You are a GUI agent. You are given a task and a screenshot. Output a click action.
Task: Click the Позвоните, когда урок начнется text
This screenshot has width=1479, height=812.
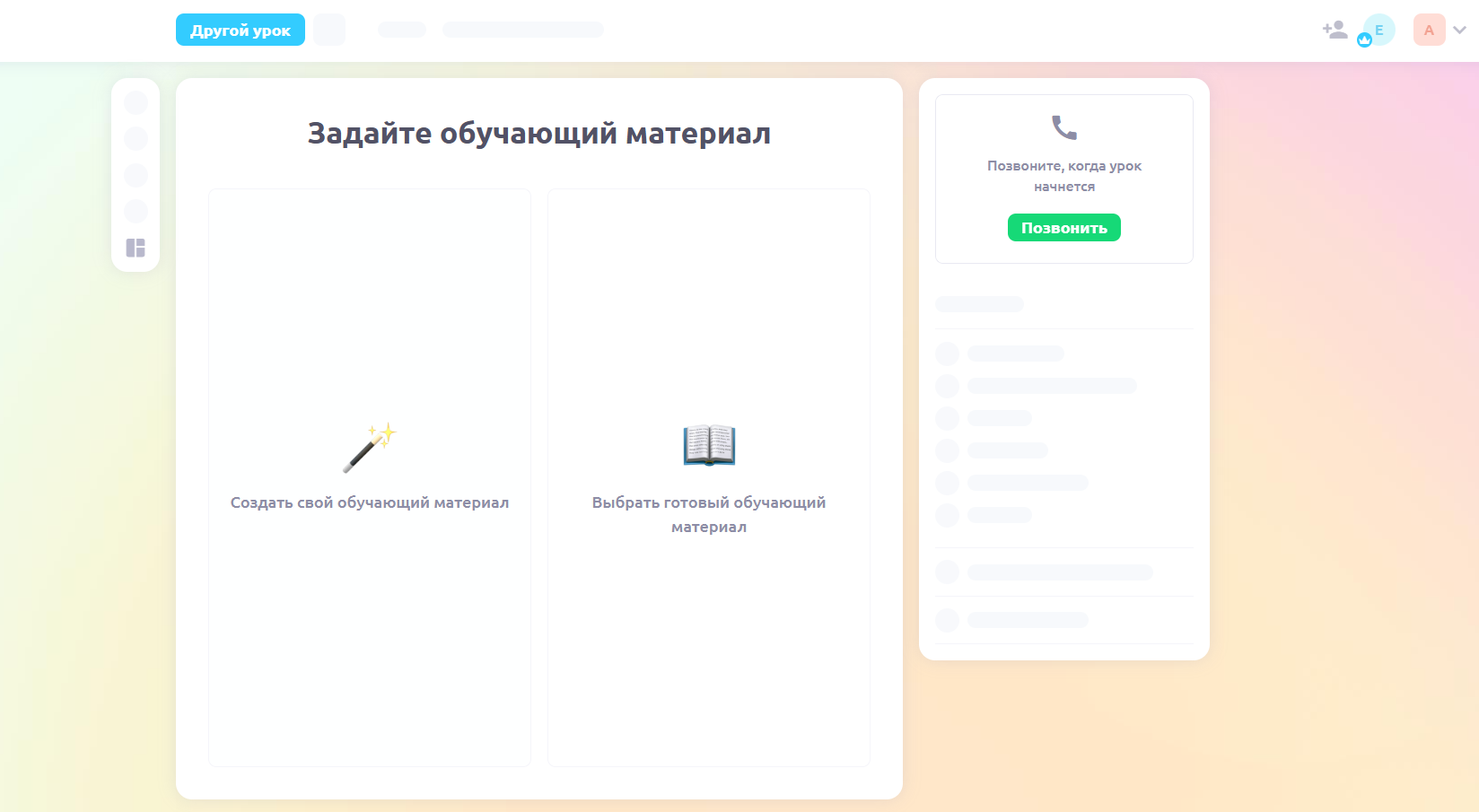(1063, 176)
